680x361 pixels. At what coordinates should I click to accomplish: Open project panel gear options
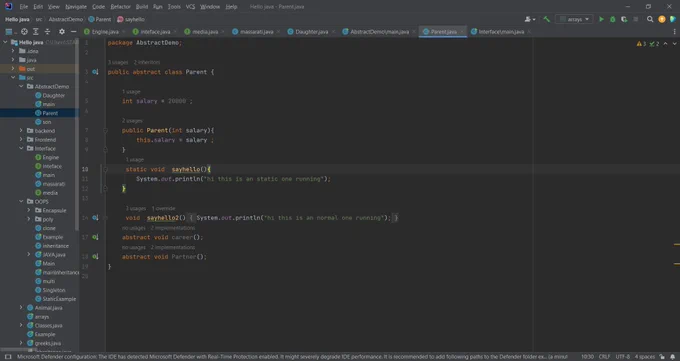tap(62, 32)
